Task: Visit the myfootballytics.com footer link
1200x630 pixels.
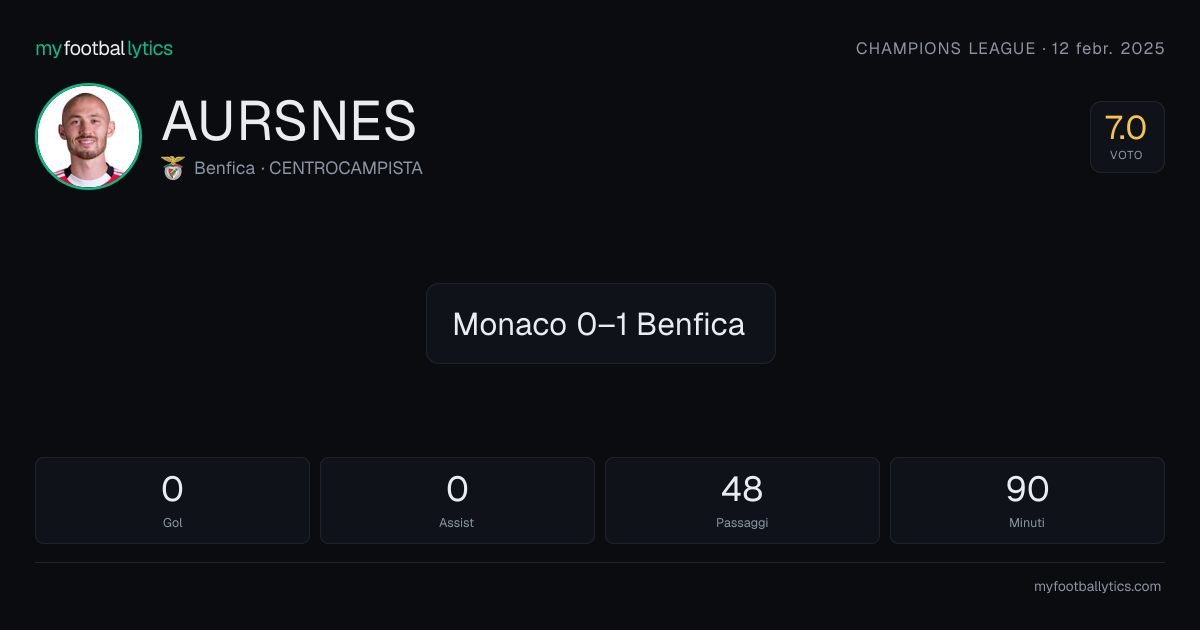Action: tap(1097, 587)
